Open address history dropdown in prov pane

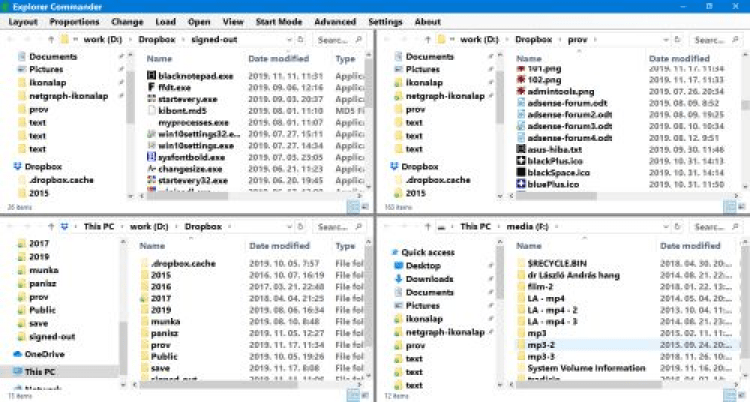pyautogui.click(x=666, y=40)
